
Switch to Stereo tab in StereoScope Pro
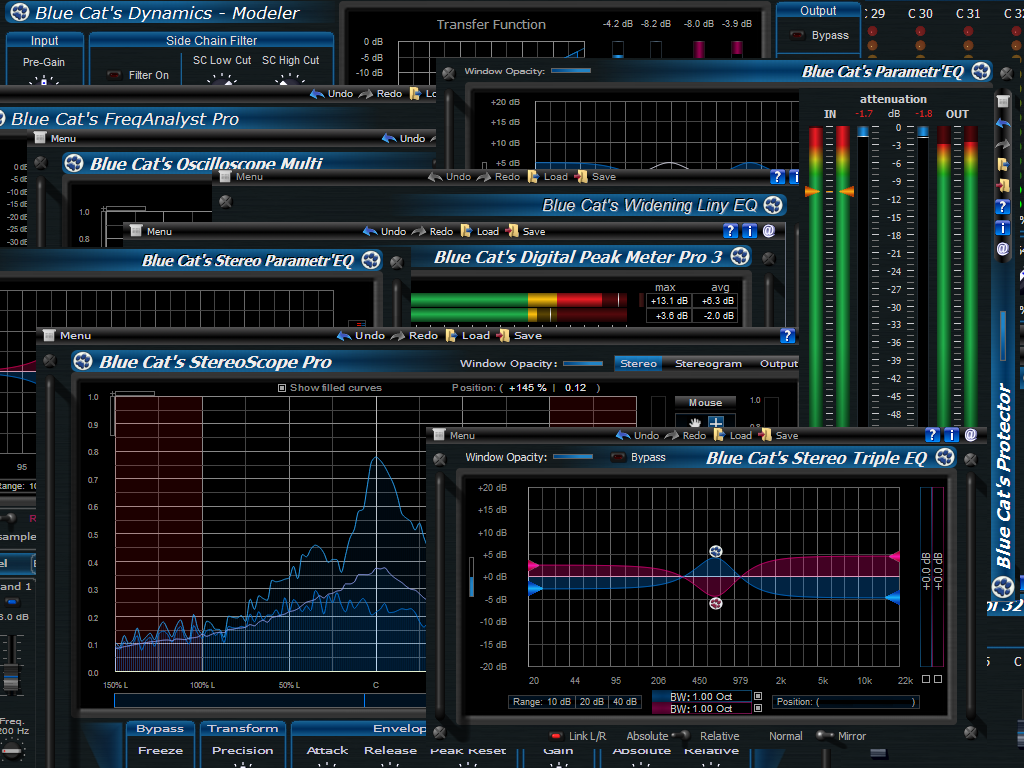638,363
